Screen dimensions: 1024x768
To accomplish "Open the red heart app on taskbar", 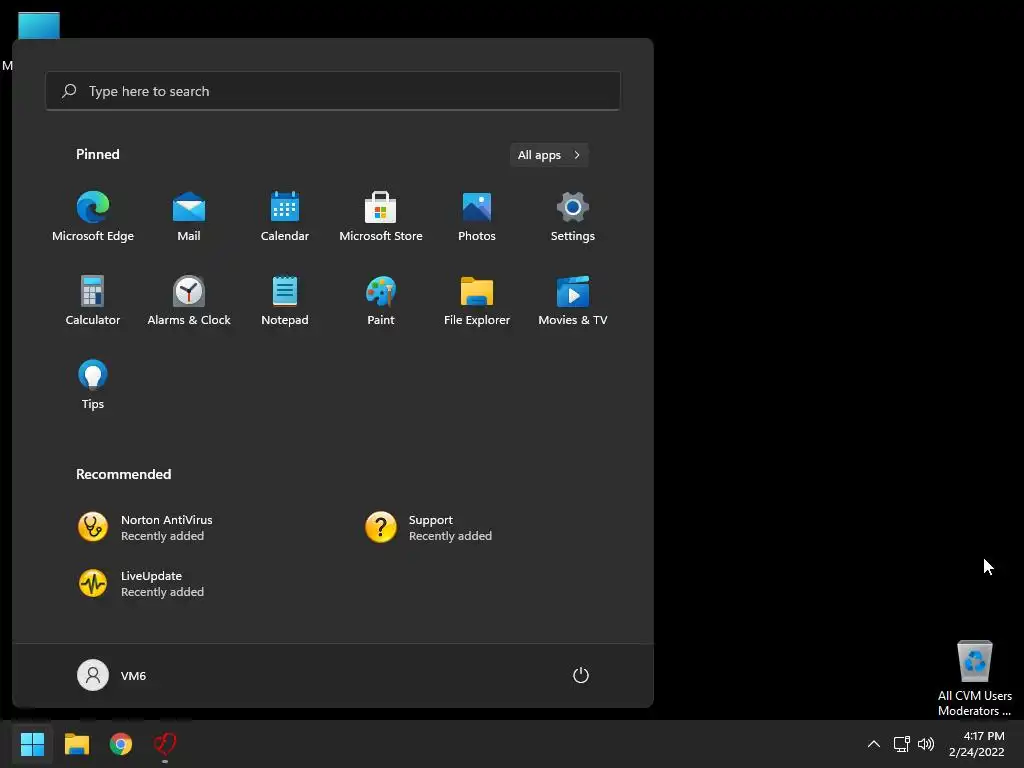I will point(165,744).
